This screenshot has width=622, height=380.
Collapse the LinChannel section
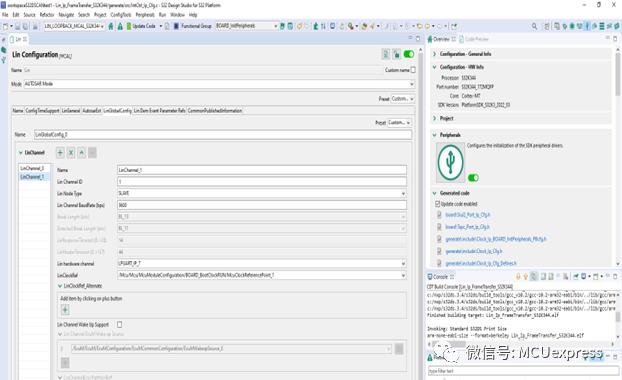[x=21, y=153]
